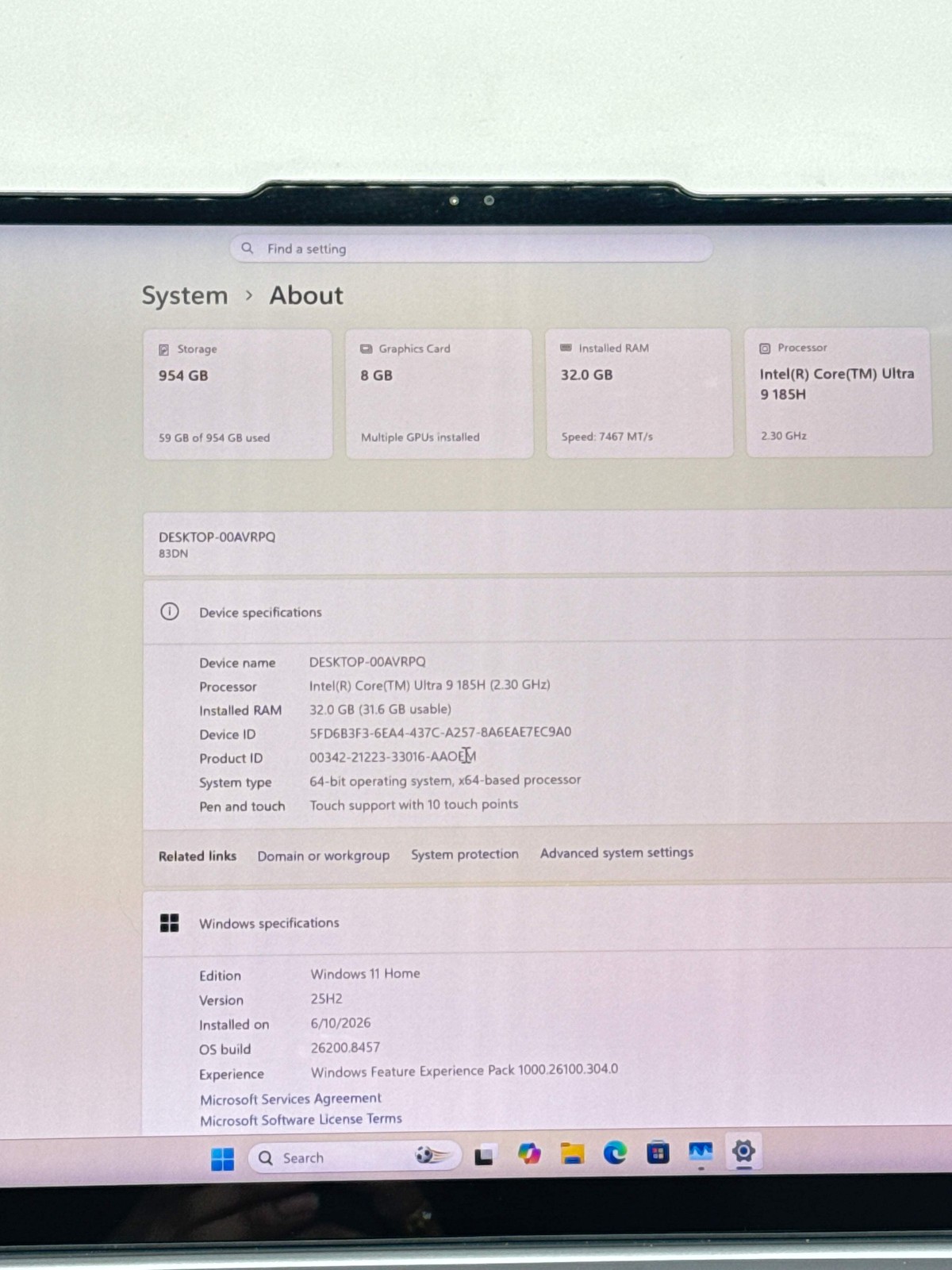Open the Installed RAM 32.0 GB card

[x=639, y=392]
